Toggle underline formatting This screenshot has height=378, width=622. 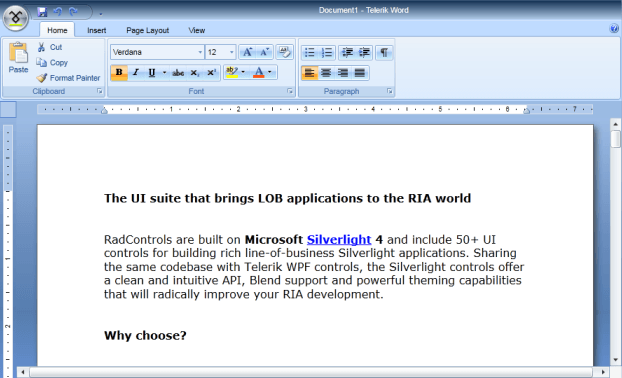pos(152,73)
